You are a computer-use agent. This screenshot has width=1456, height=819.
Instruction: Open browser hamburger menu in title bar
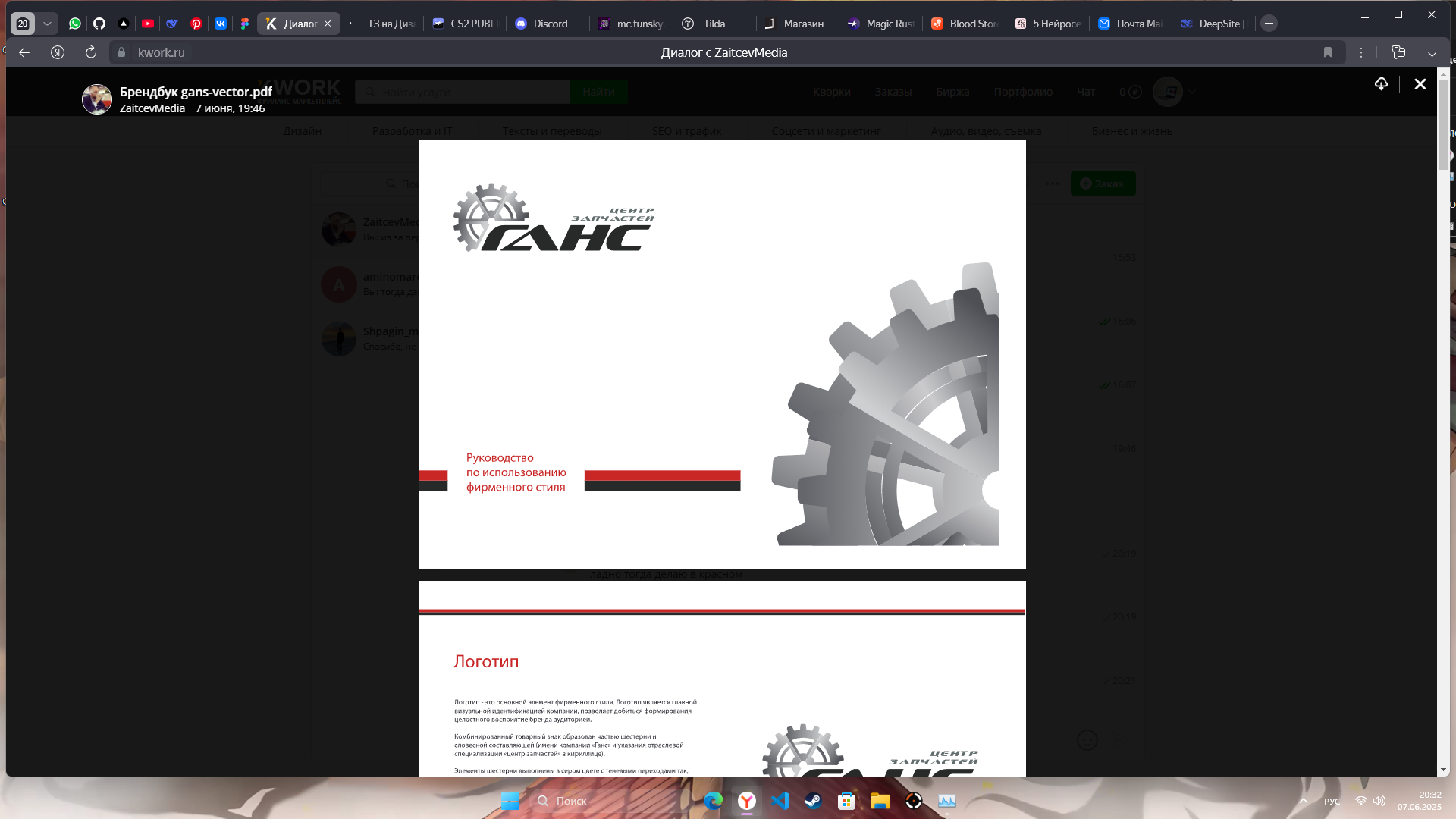point(1332,14)
